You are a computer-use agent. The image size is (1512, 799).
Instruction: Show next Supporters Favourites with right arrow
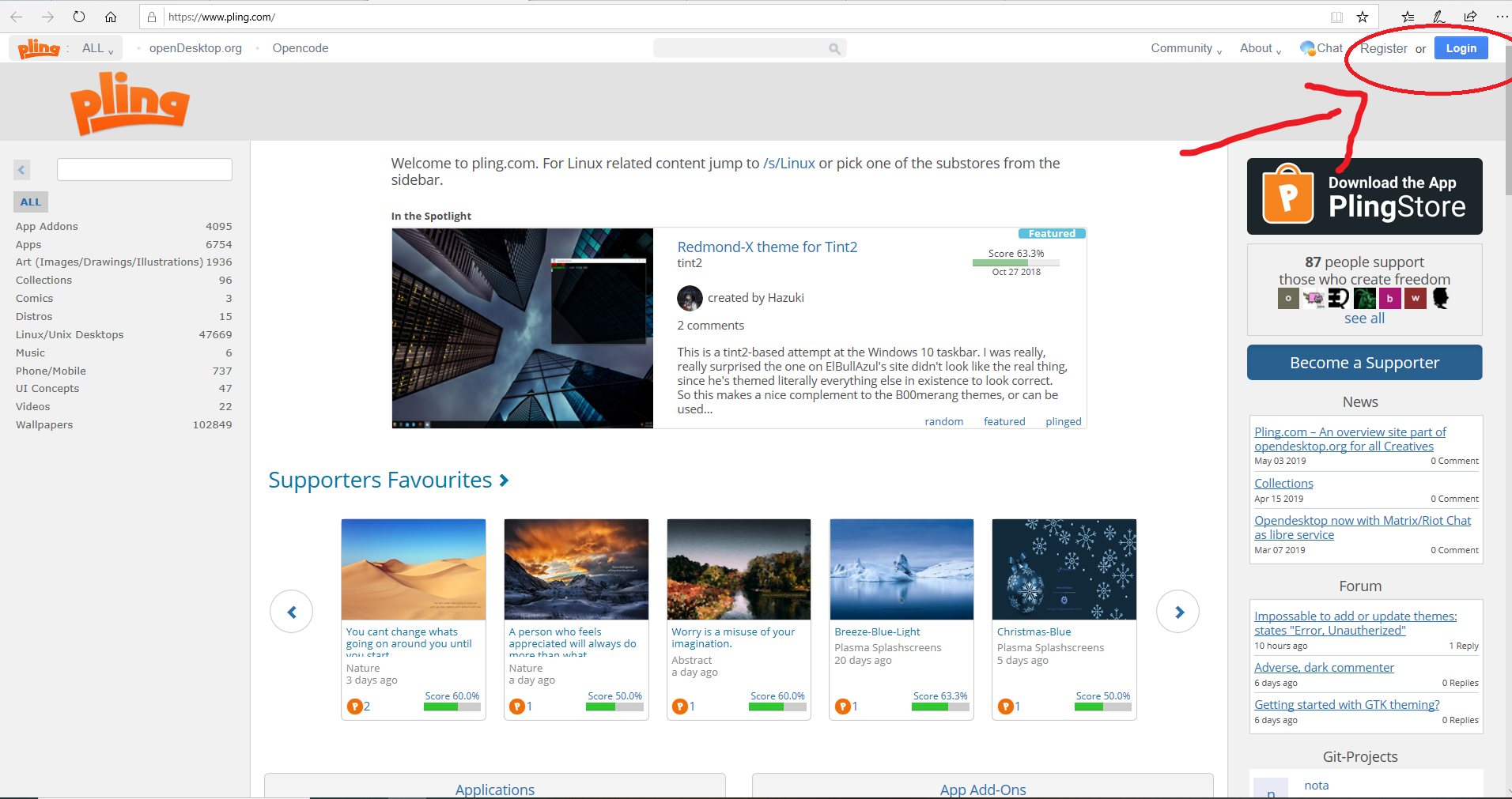[1177, 612]
